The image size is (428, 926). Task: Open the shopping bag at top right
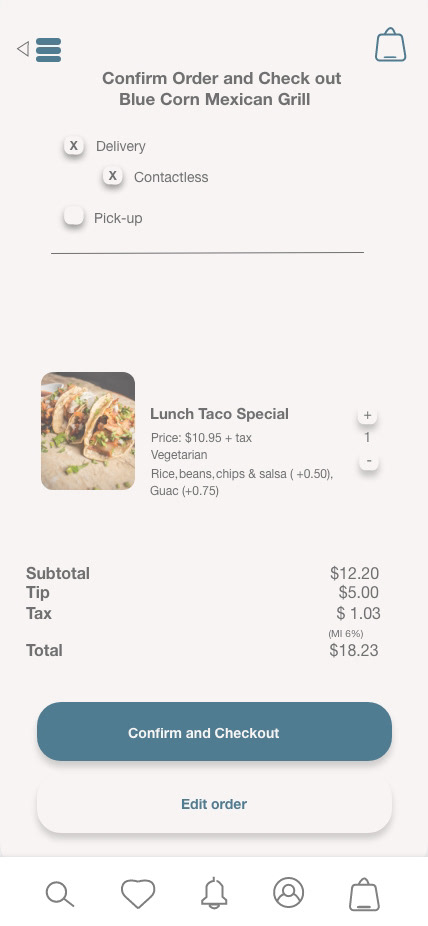pos(391,44)
